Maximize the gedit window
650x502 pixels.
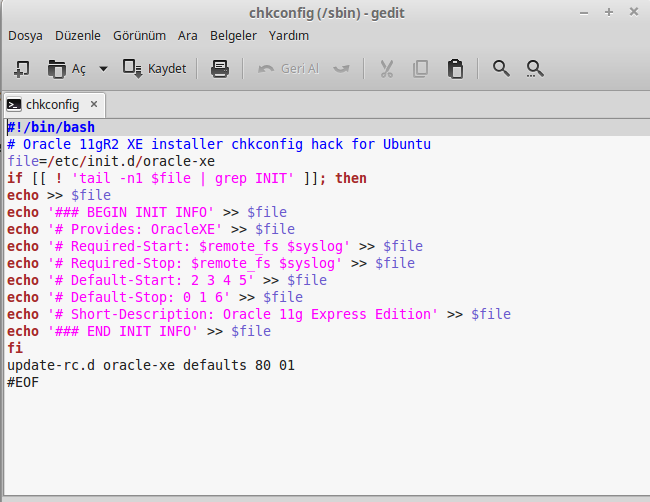[x=609, y=12]
